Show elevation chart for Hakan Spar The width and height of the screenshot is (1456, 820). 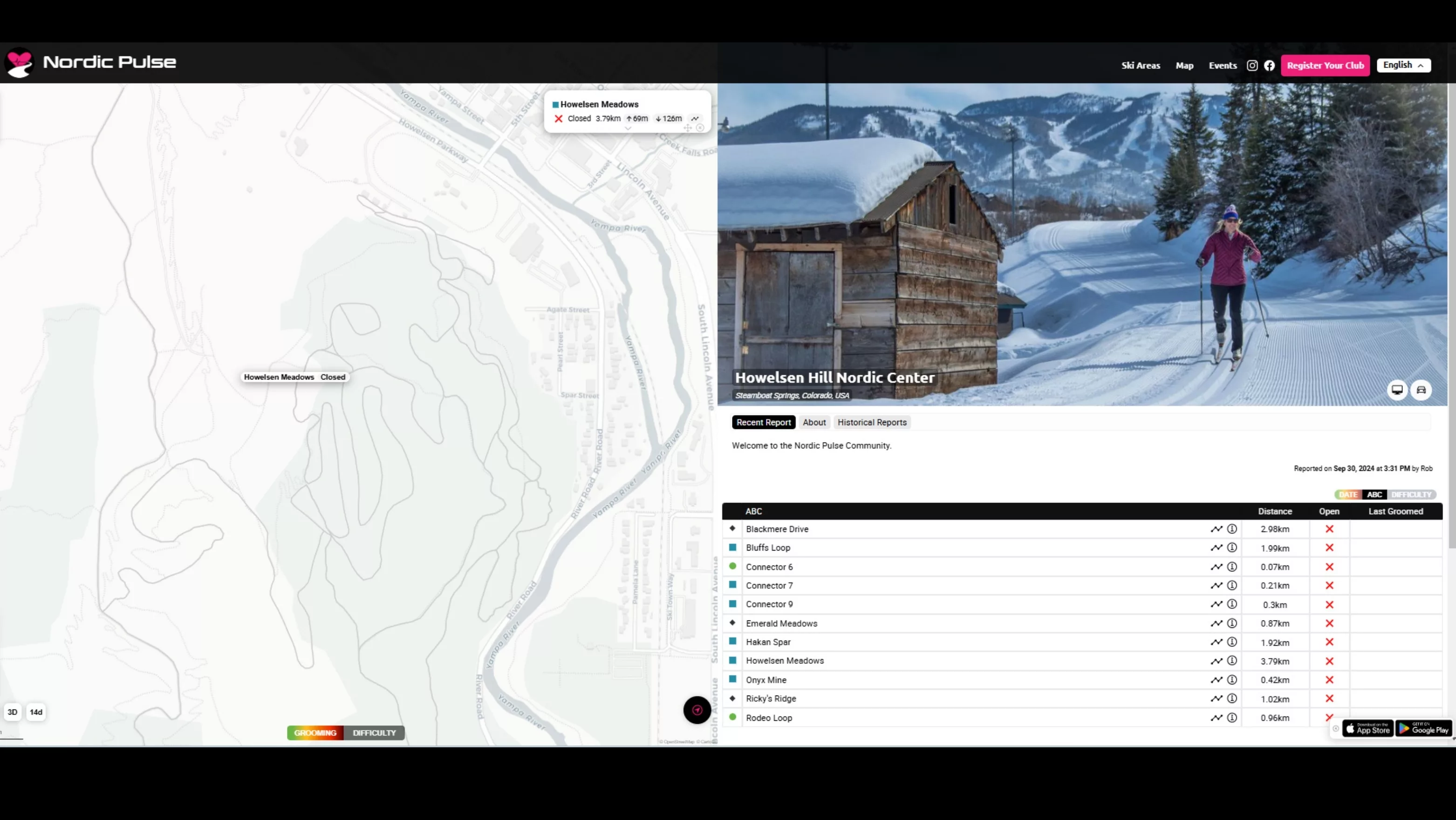pos(1217,642)
